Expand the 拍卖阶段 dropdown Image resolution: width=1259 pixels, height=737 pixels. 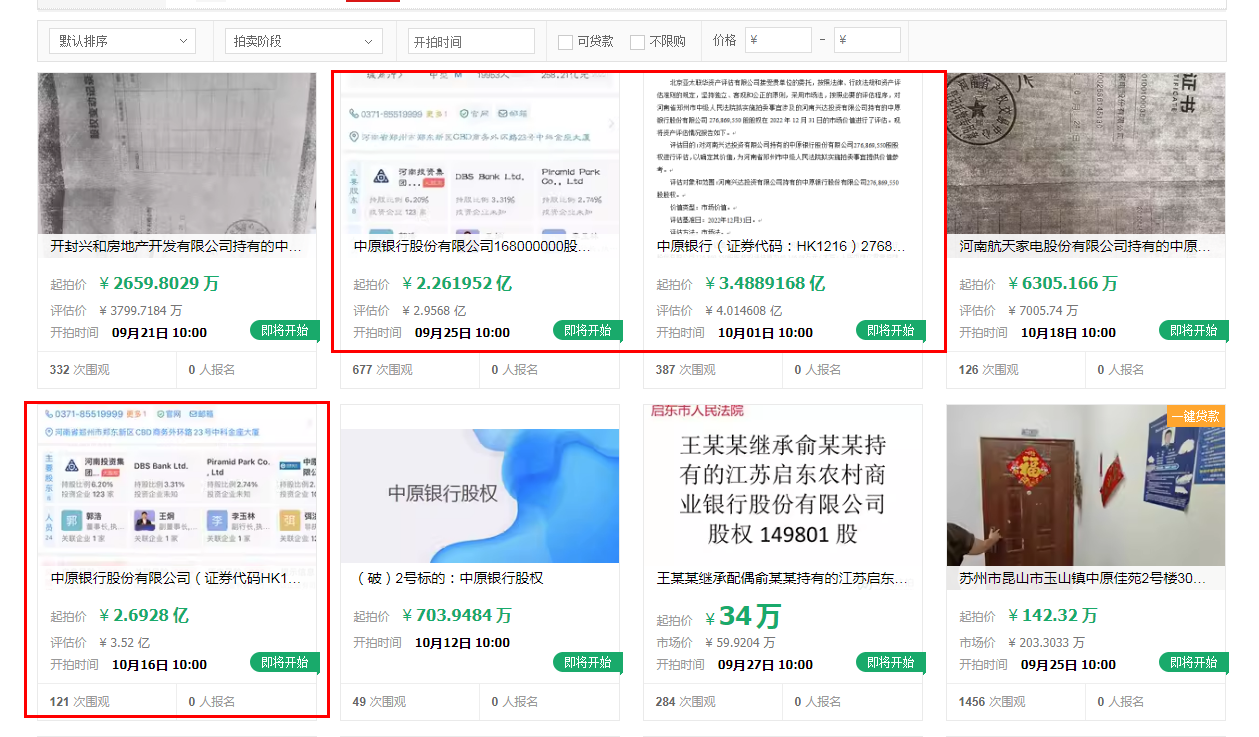[304, 41]
